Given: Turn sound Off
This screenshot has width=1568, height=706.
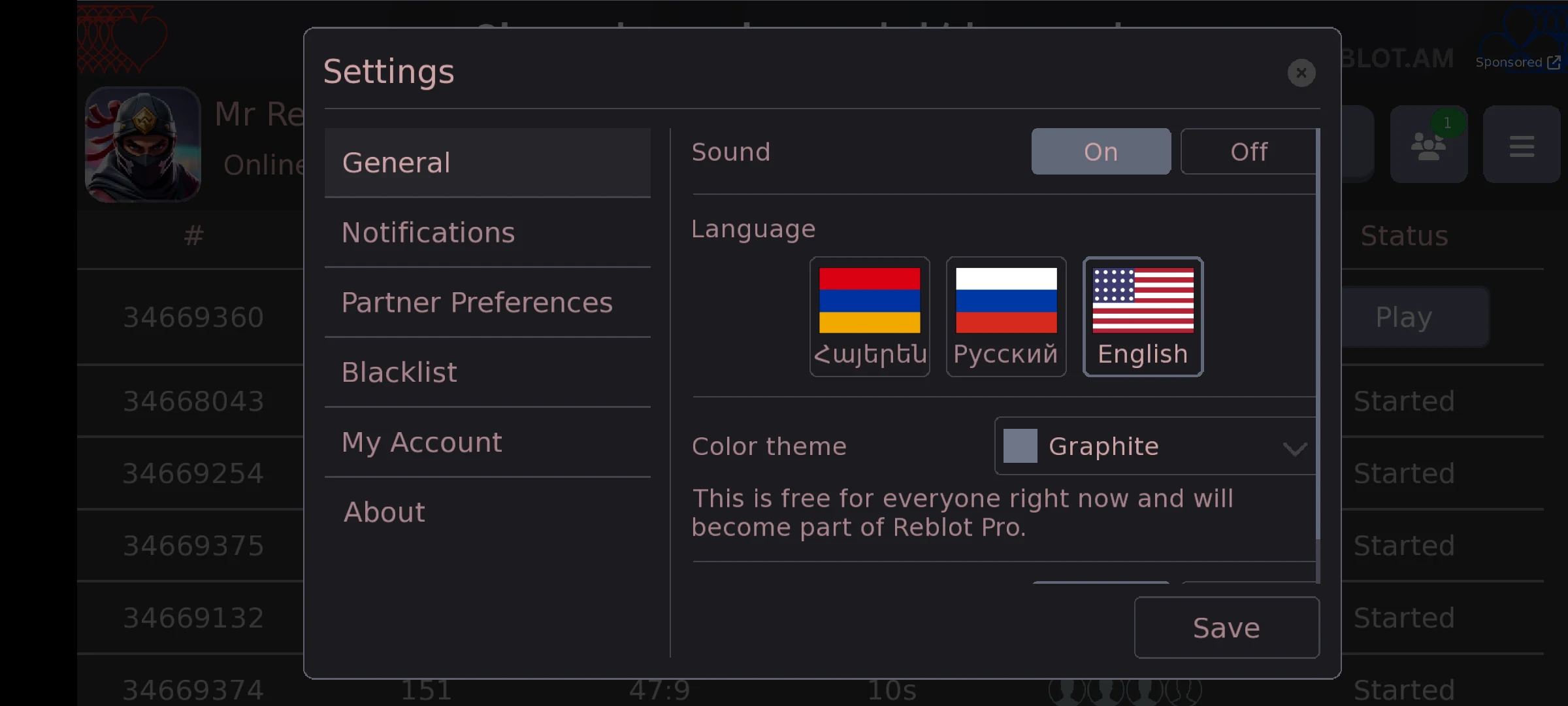Looking at the screenshot, I should click(x=1249, y=152).
